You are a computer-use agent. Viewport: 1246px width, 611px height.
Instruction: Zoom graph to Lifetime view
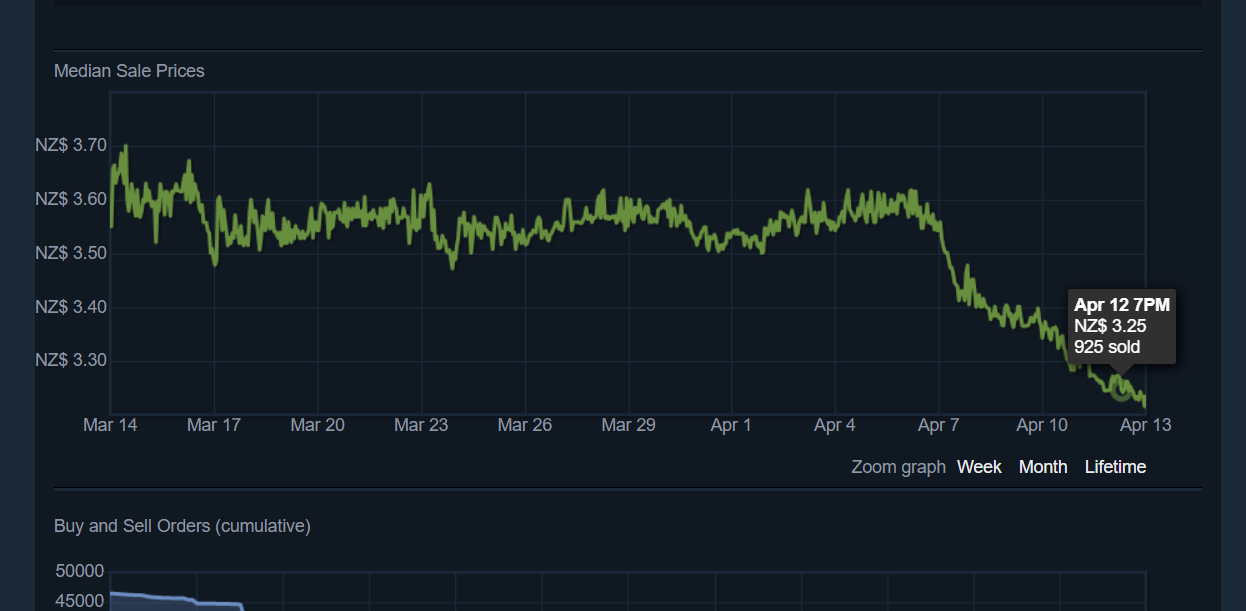[1115, 467]
